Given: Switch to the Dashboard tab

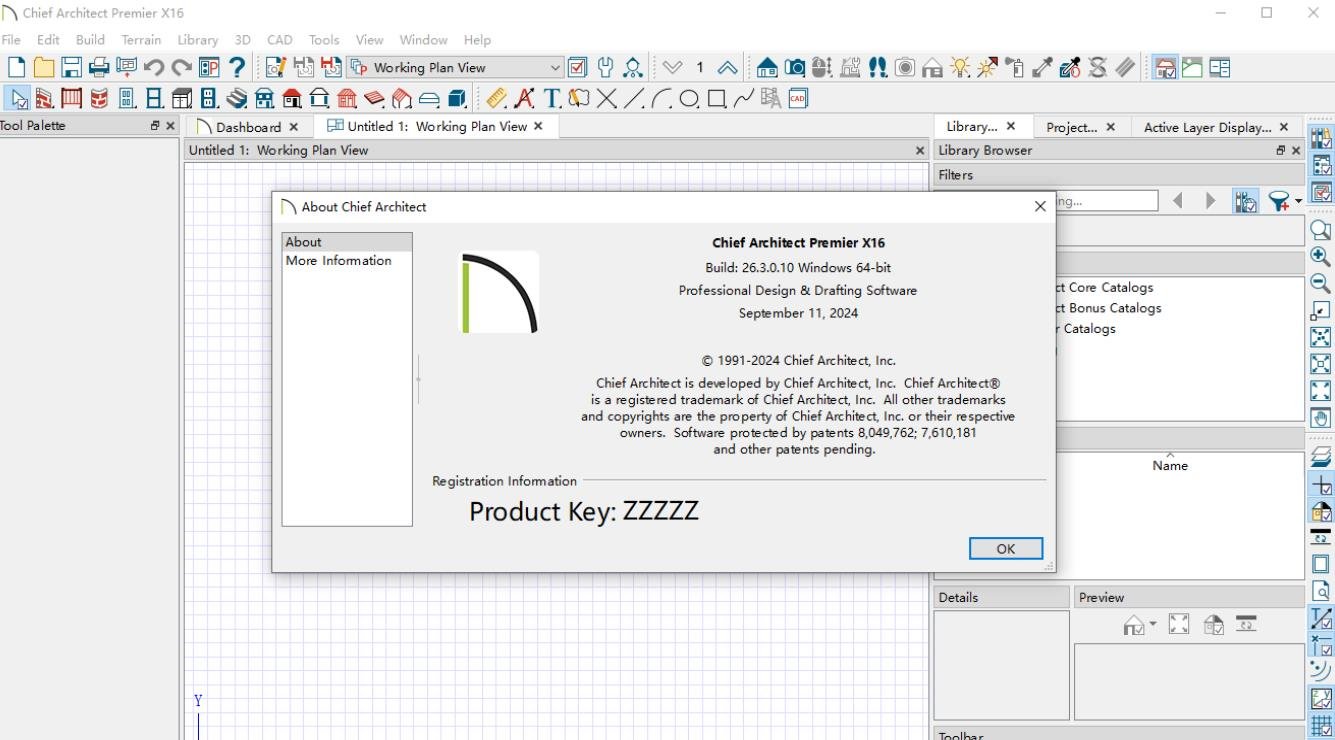Looking at the screenshot, I should [248, 127].
